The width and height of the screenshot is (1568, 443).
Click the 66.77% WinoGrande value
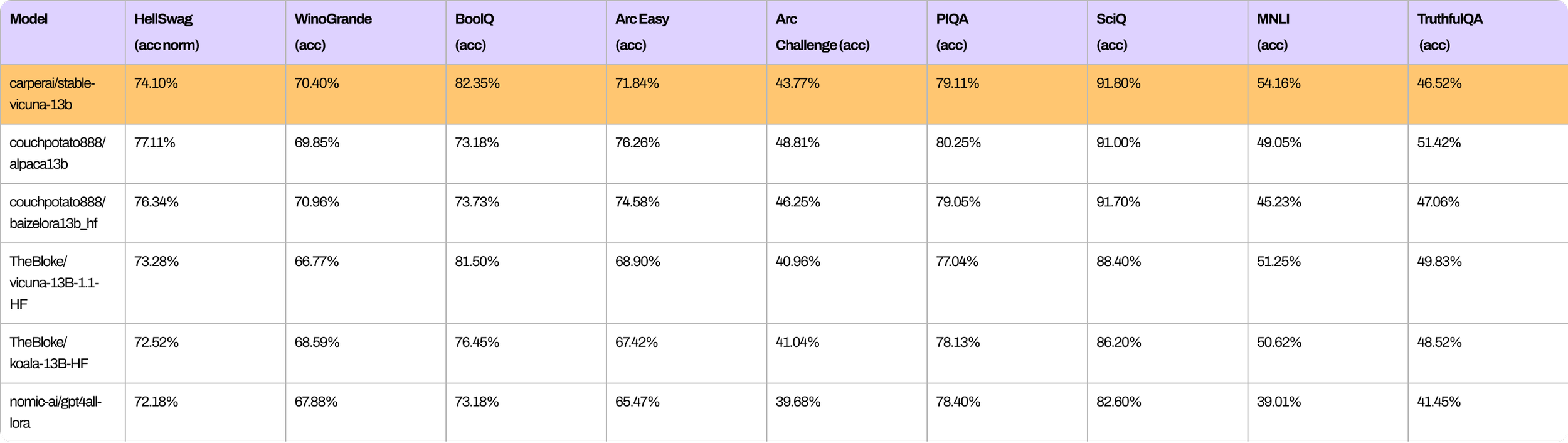click(x=317, y=262)
